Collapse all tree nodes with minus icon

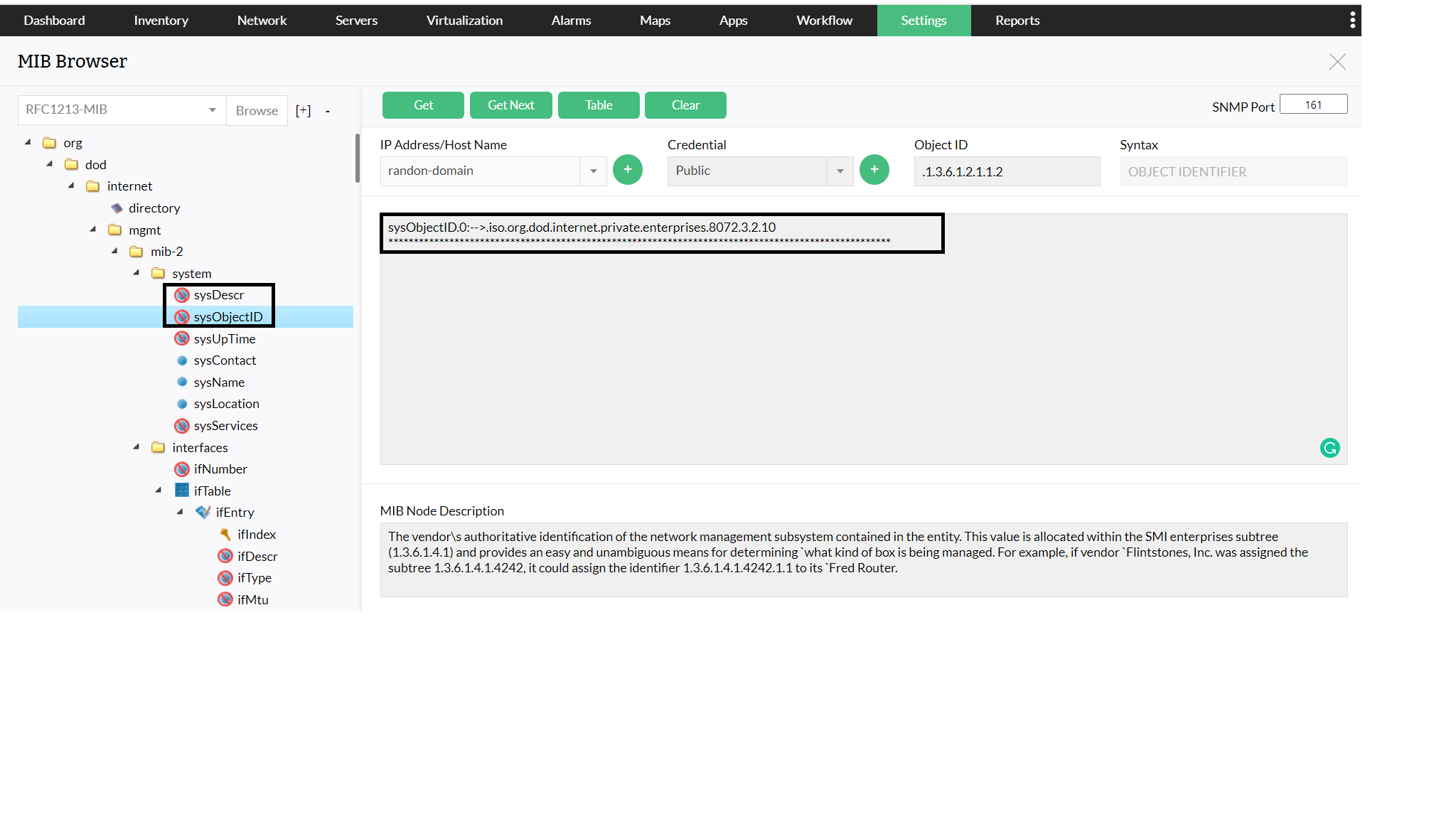click(x=328, y=111)
